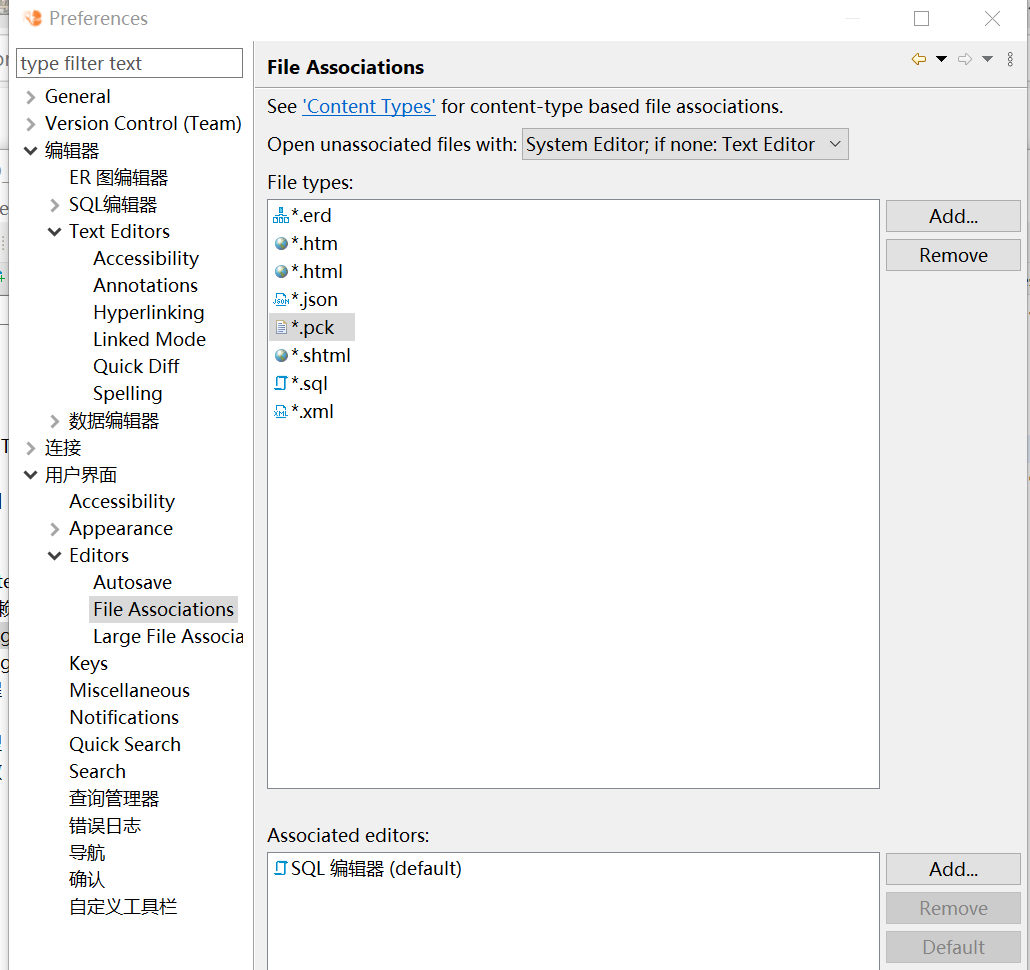Select the *.html file type entry
Image resolution: width=1030 pixels, height=970 pixels.
tap(316, 272)
